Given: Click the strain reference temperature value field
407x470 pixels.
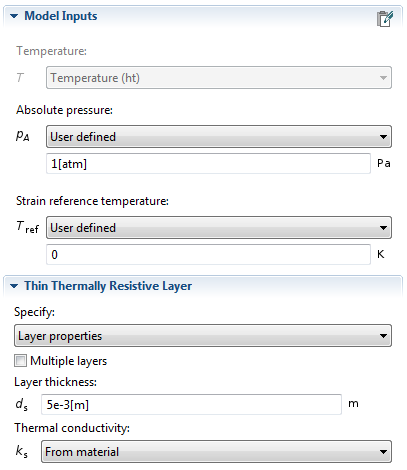Looking at the screenshot, I should tap(208, 255).
